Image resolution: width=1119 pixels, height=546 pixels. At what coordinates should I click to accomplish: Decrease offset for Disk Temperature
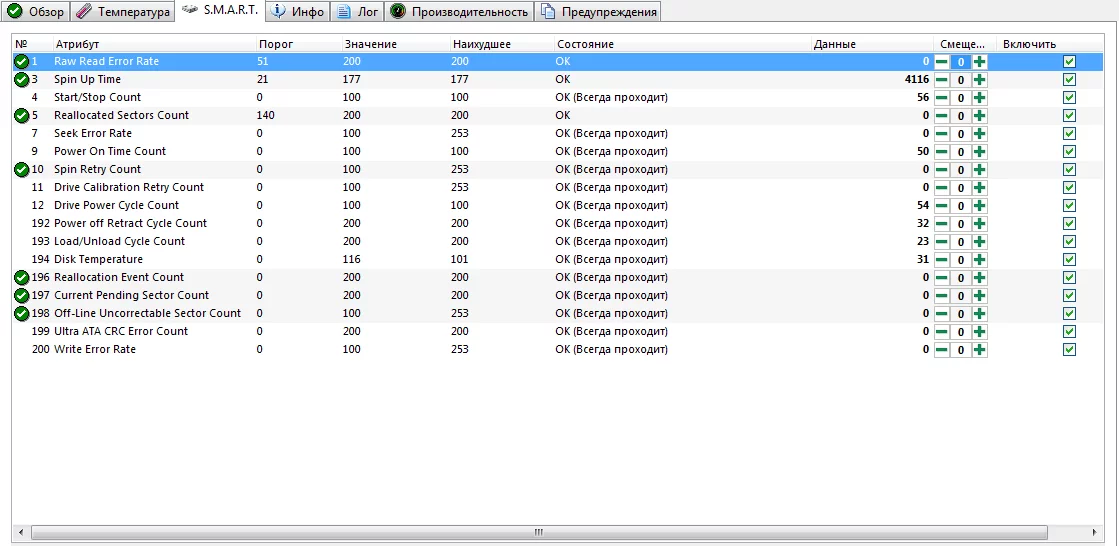click(x=942, y=260)
